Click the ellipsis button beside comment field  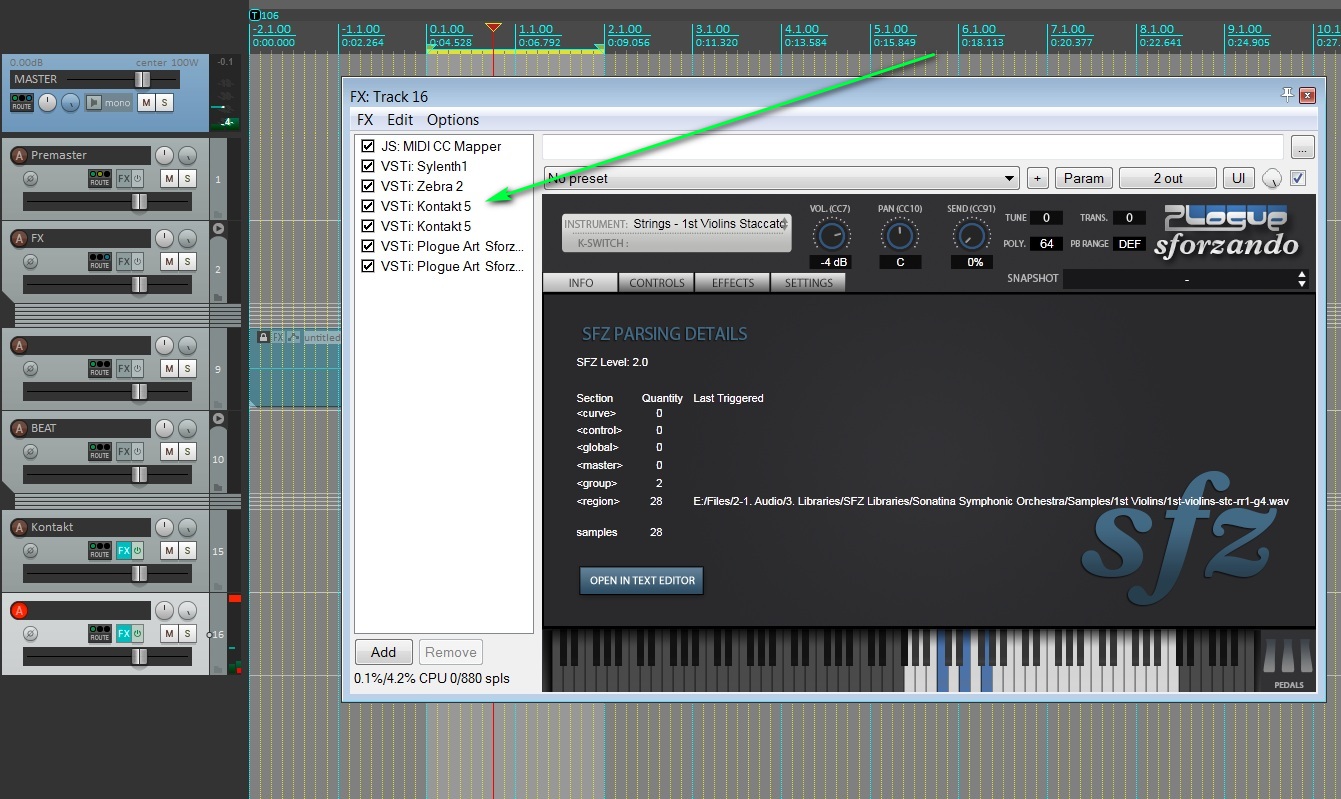coord(1302,147)
